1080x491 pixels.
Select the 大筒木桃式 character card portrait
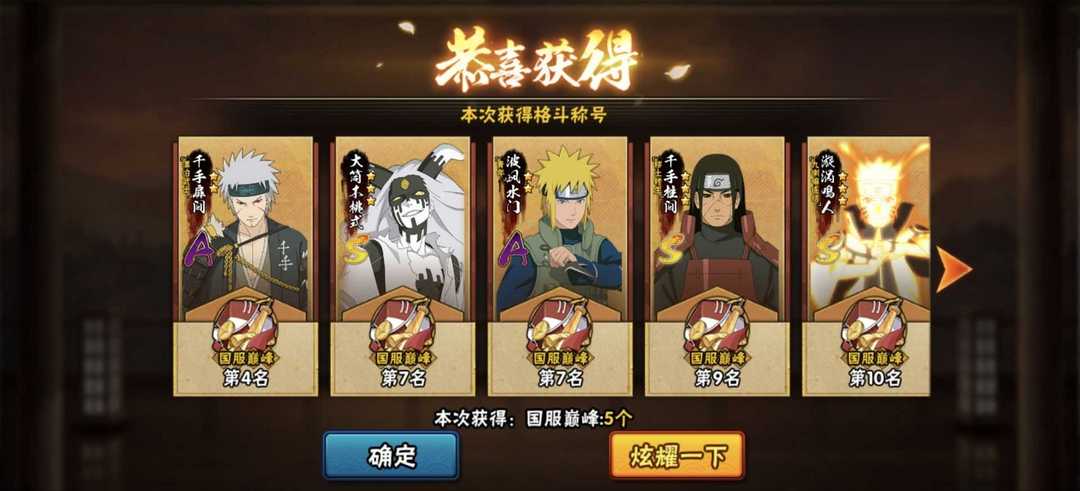403,224
